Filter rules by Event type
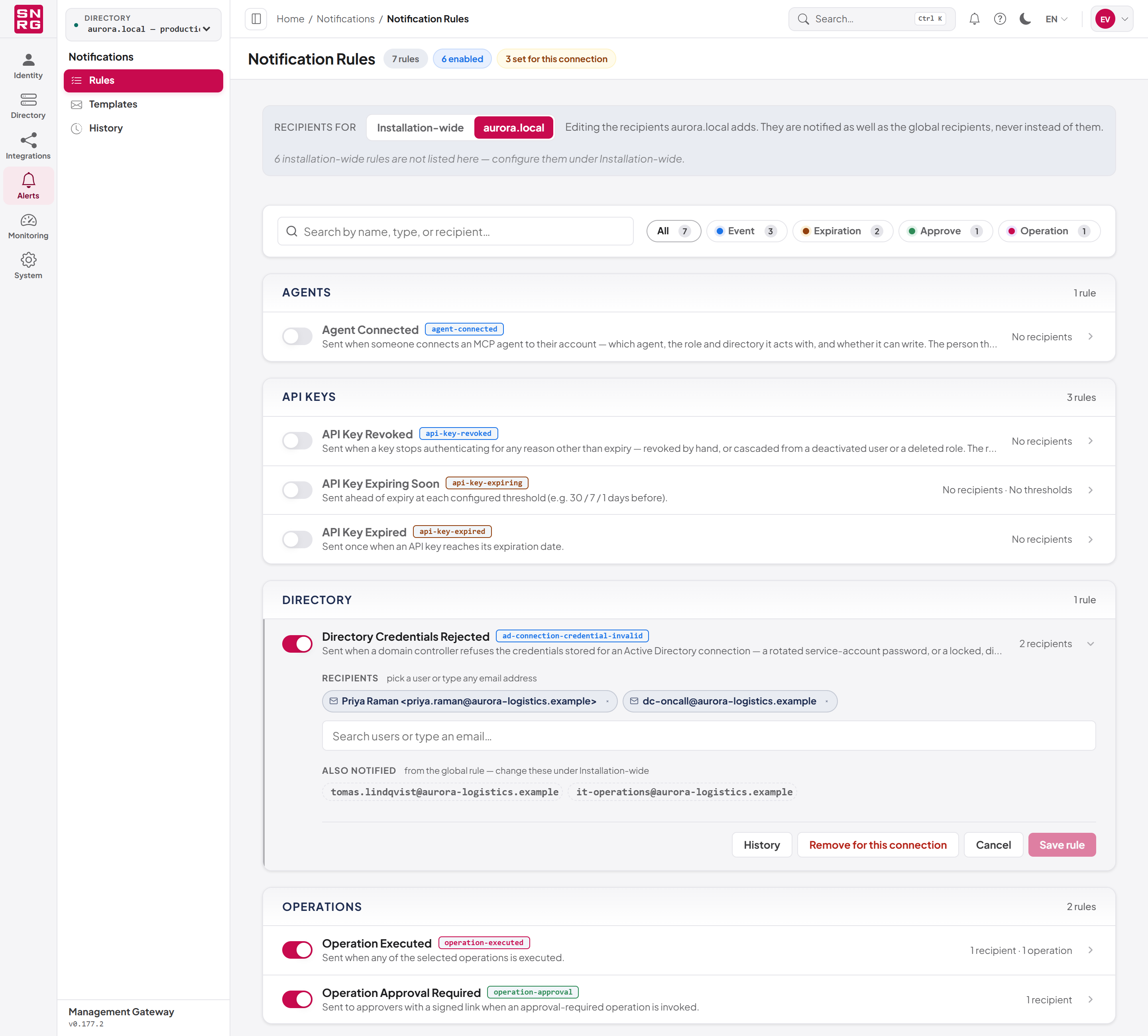This screenshot has width=1148, height=1036. point(747,231)
